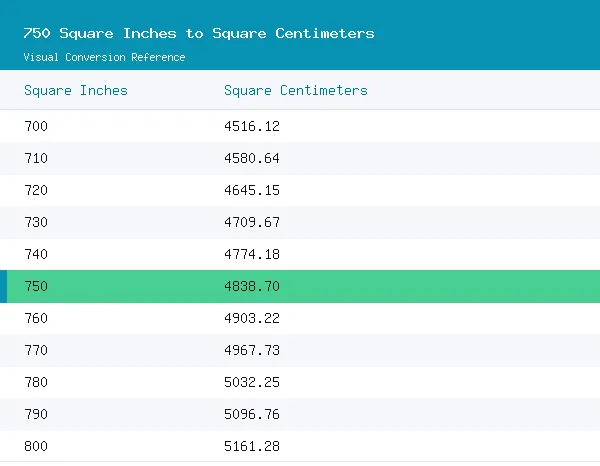600x466 pixels.
Task: Select the cell showing 4774.18
Action: point(252,254)
